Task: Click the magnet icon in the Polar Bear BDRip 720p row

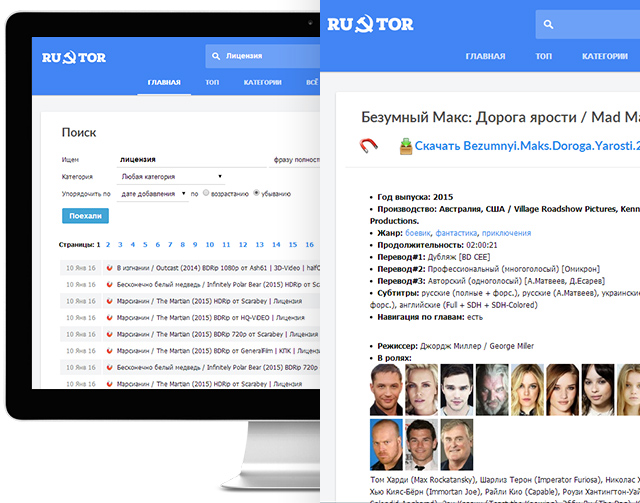Action: point(109,367)
